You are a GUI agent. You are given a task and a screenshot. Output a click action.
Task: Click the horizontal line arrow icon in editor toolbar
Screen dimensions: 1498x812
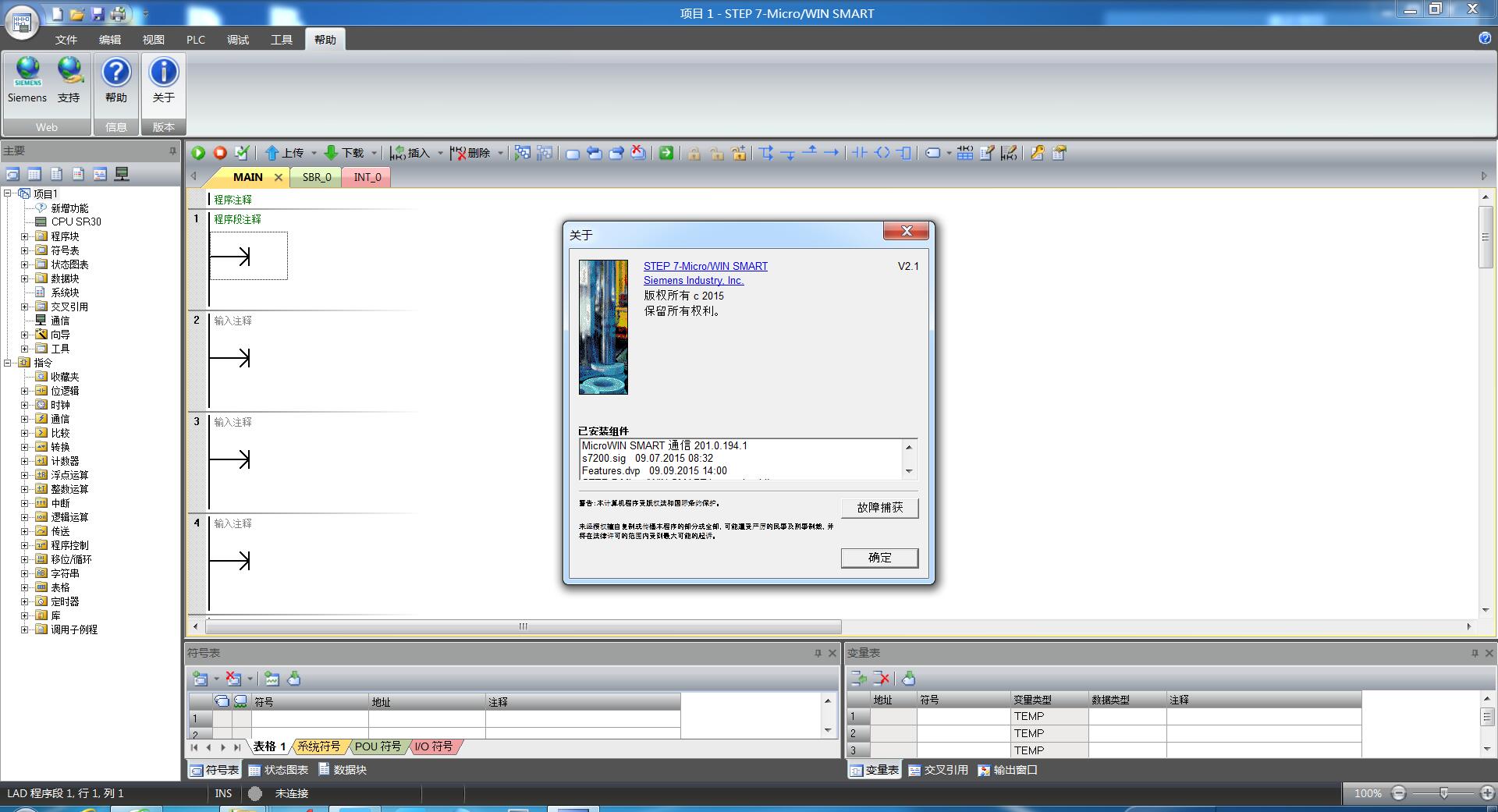[832, 153]
